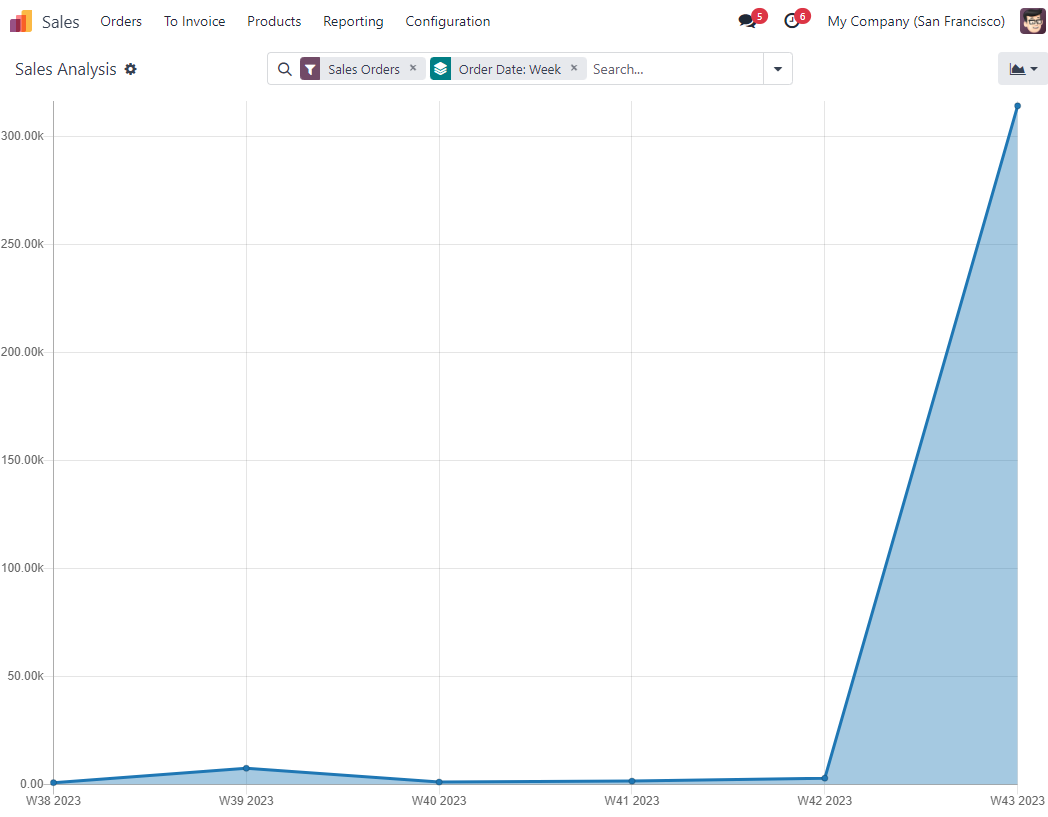Click the Sales Orders filter funnel icon
The image size is (1048, 817).
coord(310,69)
